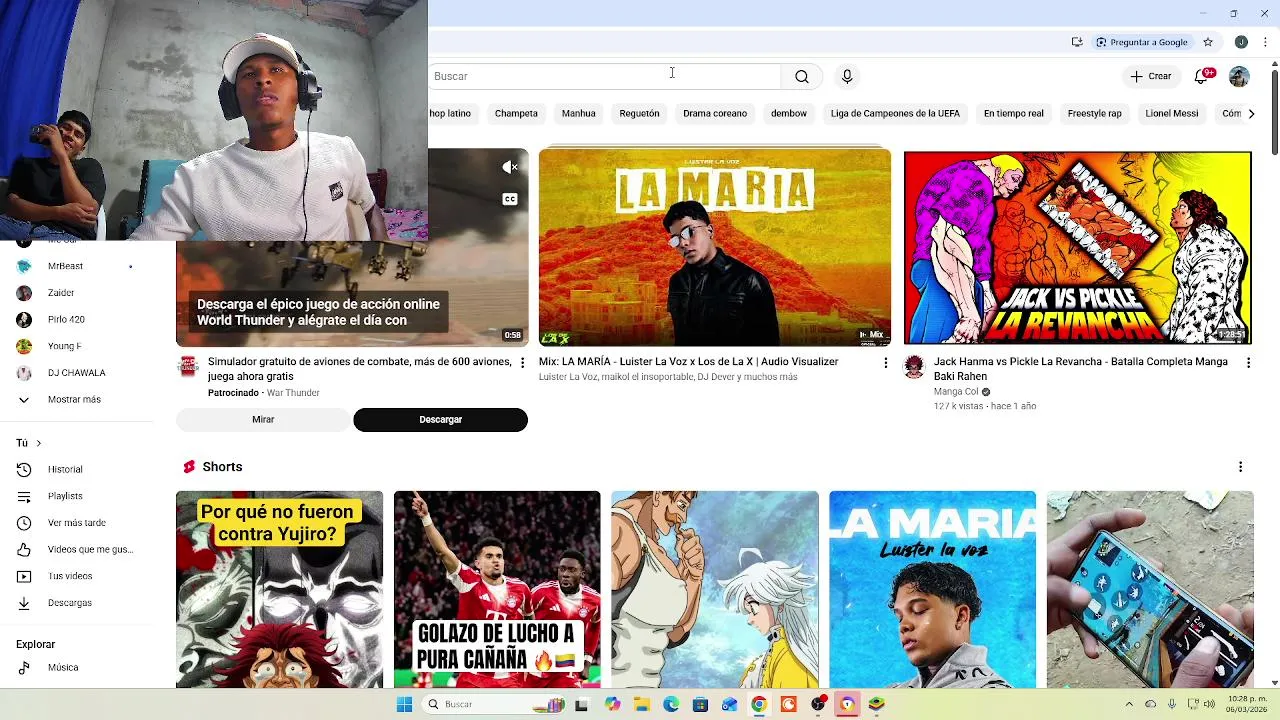The height and width of the screenshot is (720, 1280).
Task: Bookmark this page with star icon
Action: coord(1208,42)
